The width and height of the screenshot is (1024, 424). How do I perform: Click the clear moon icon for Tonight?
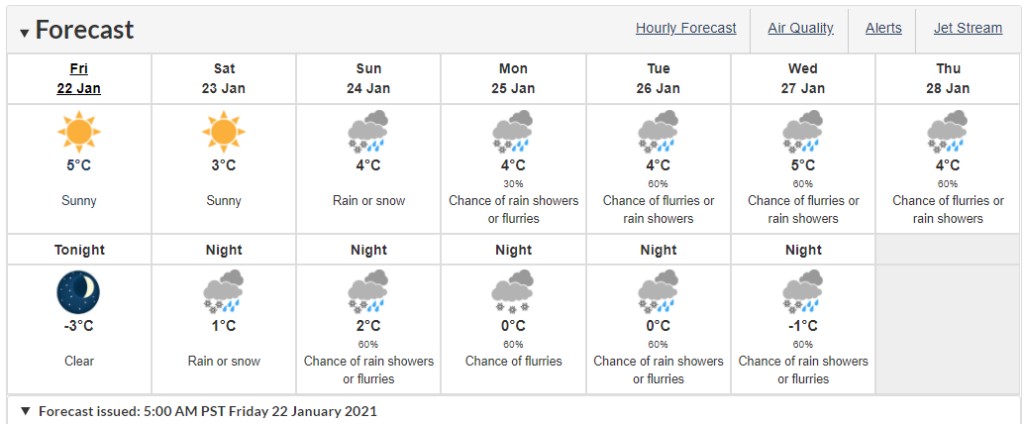79,292
